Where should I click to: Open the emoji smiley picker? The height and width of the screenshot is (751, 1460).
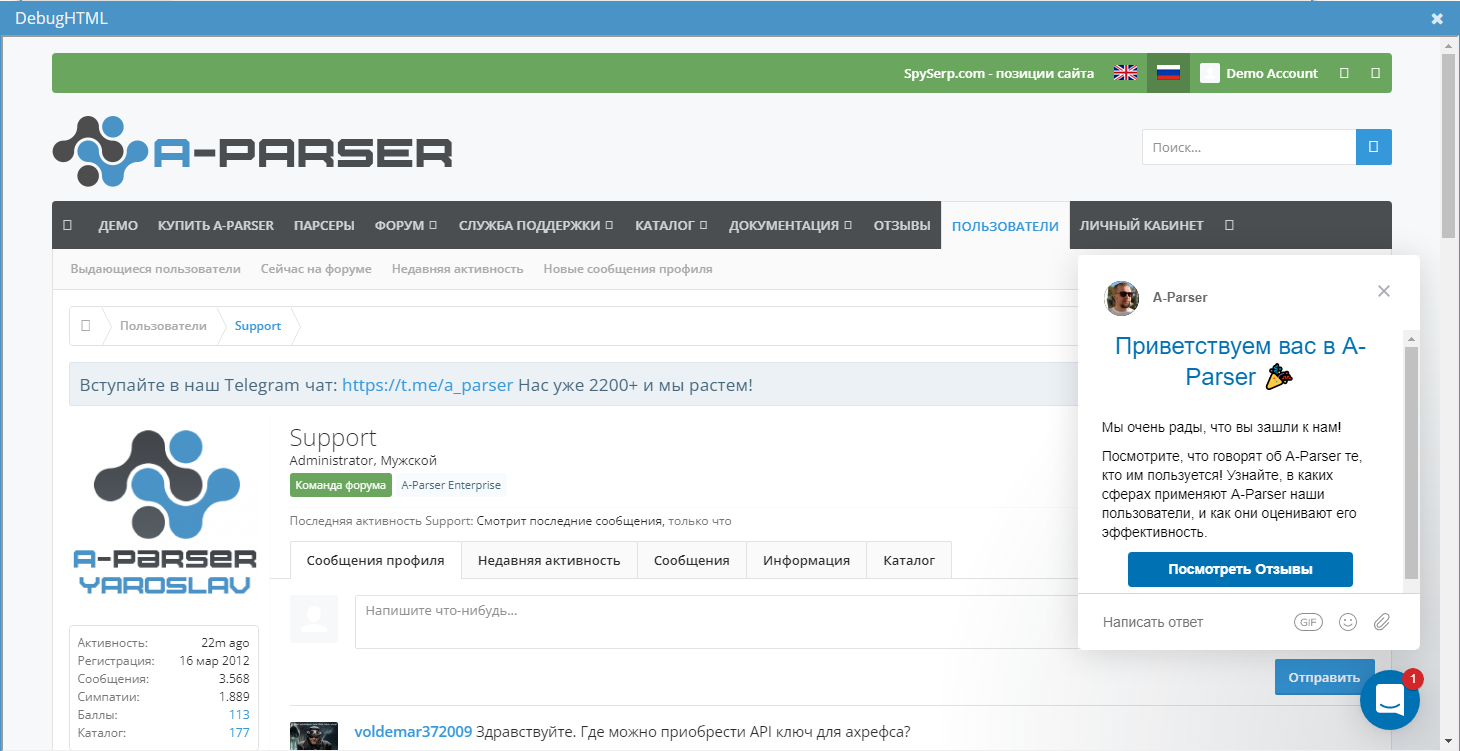click(1347, 622)
